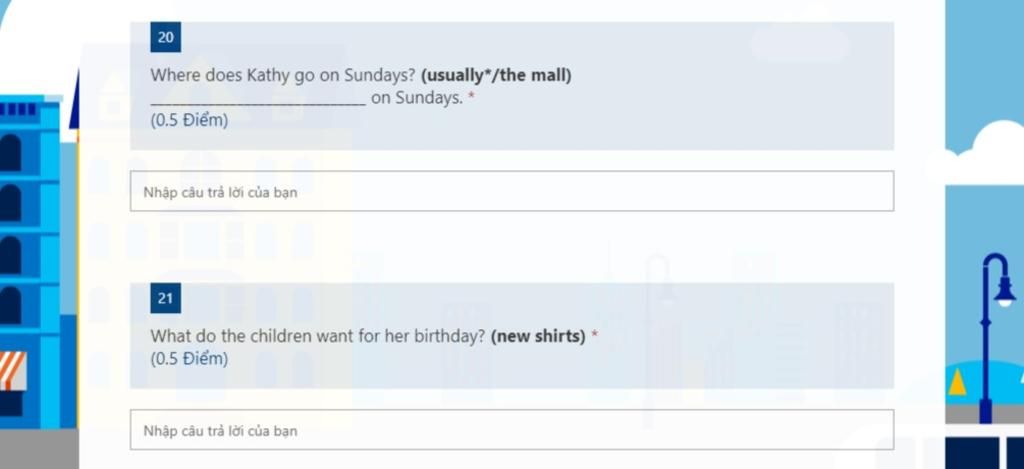Click the required asterisk after 'on Sundays.'
This screenshot has width=1024, height=469.
[471, 98]
